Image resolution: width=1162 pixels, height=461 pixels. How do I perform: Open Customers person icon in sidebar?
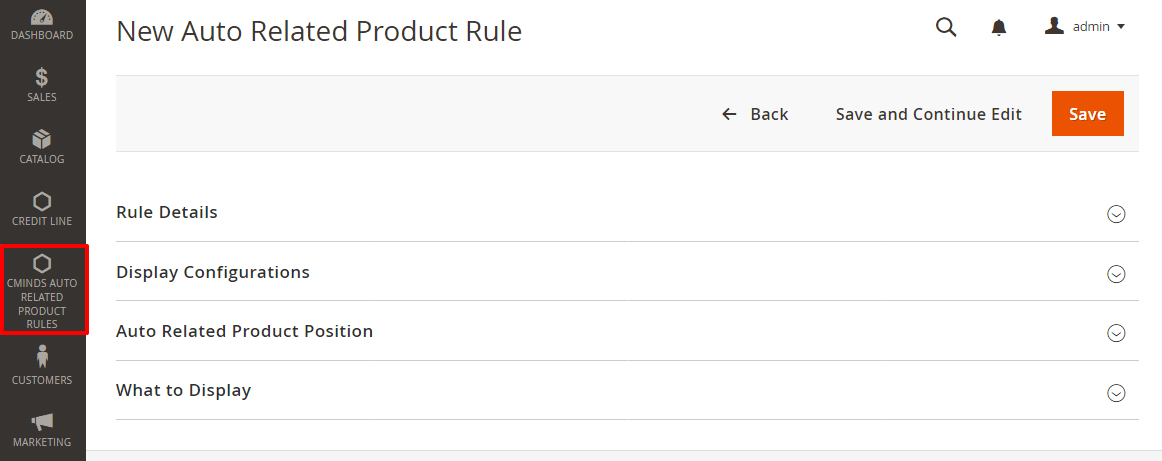[42, 357]
